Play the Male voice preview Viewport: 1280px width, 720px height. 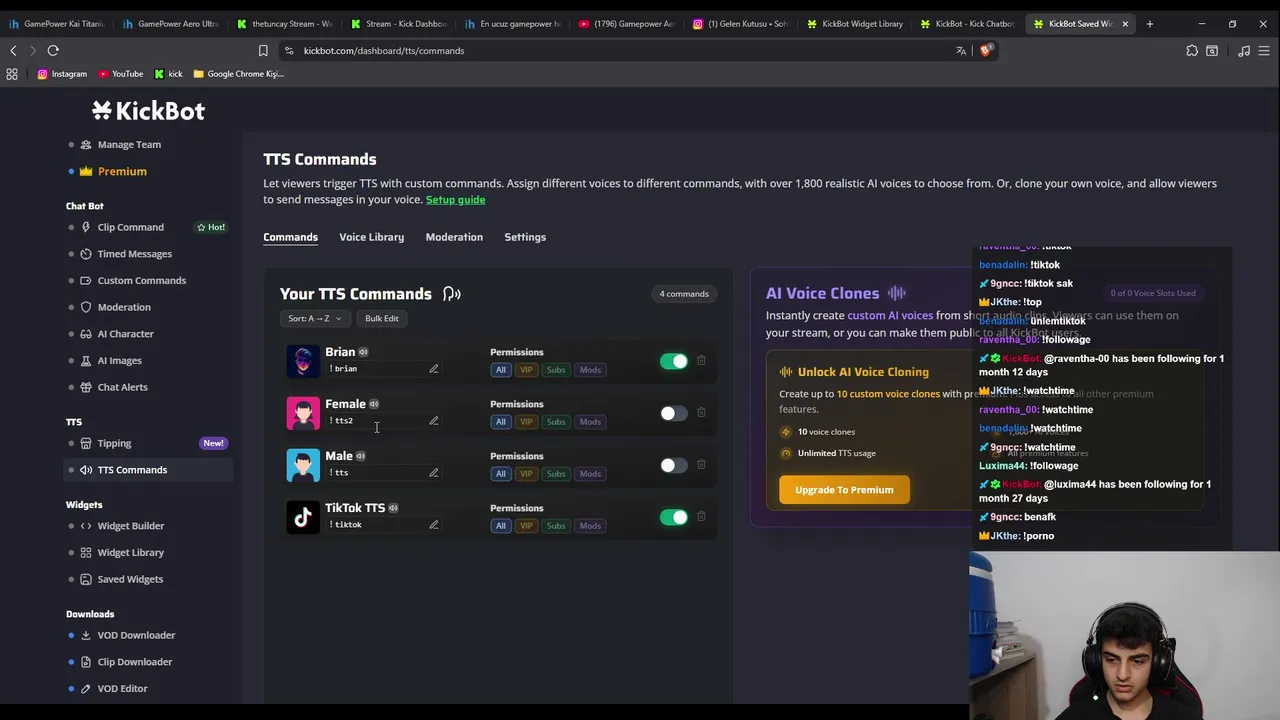tap(361, 456)
